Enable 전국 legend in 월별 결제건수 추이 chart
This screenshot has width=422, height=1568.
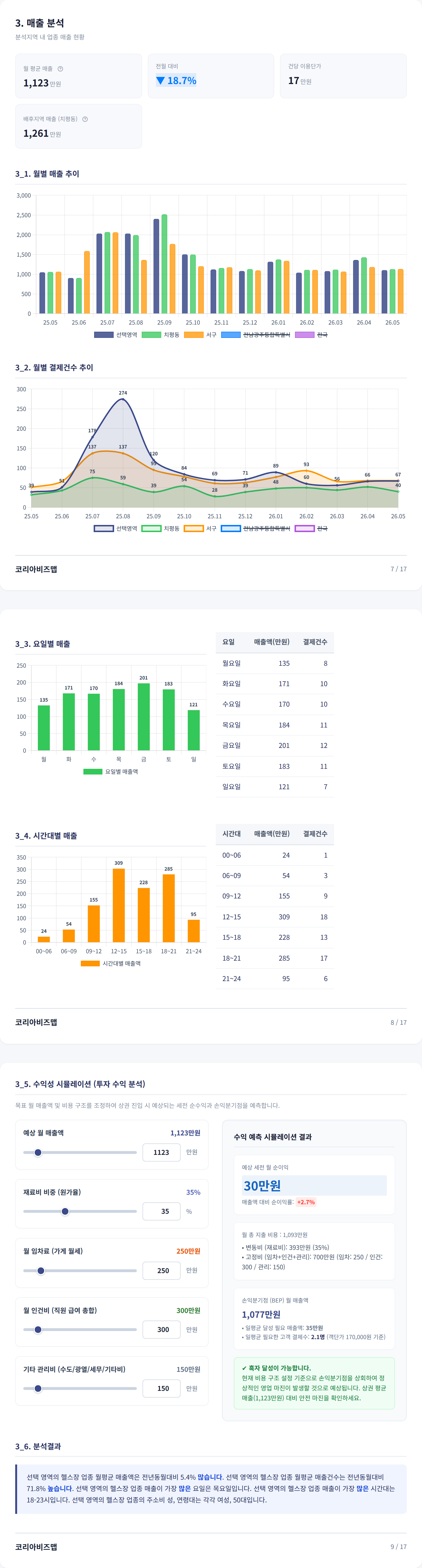coord(311,528)
